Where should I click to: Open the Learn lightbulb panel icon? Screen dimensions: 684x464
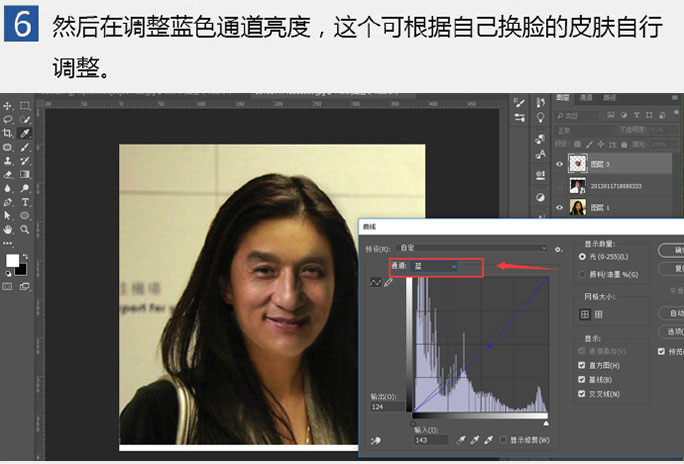(541, 118)
